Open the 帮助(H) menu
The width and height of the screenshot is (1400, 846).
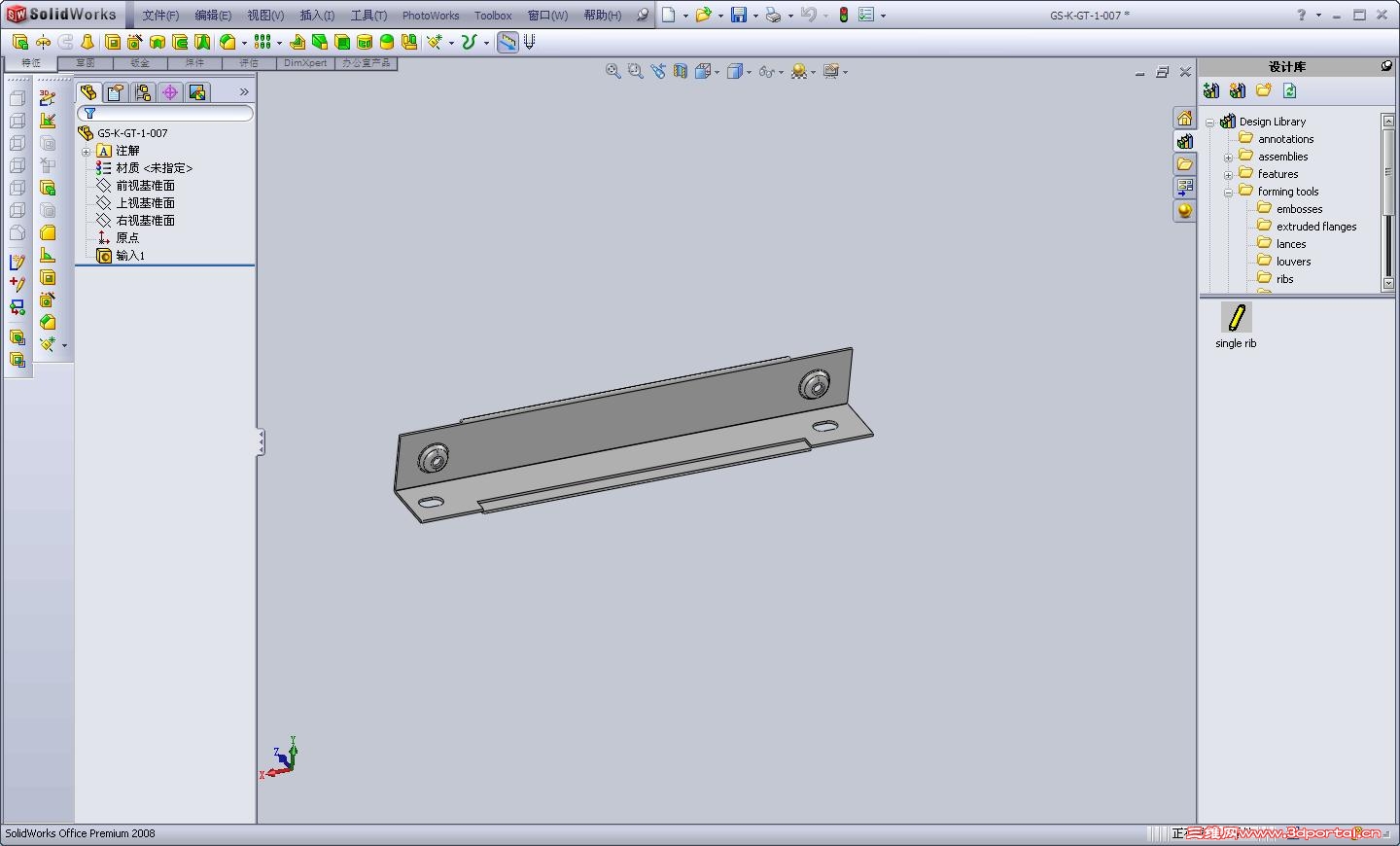(603, 16)
